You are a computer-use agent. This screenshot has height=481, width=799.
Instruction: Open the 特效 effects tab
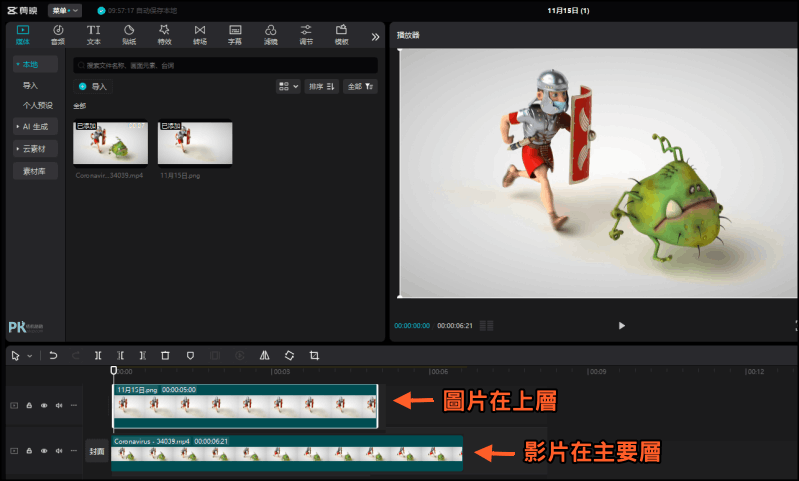coord(164,35)
